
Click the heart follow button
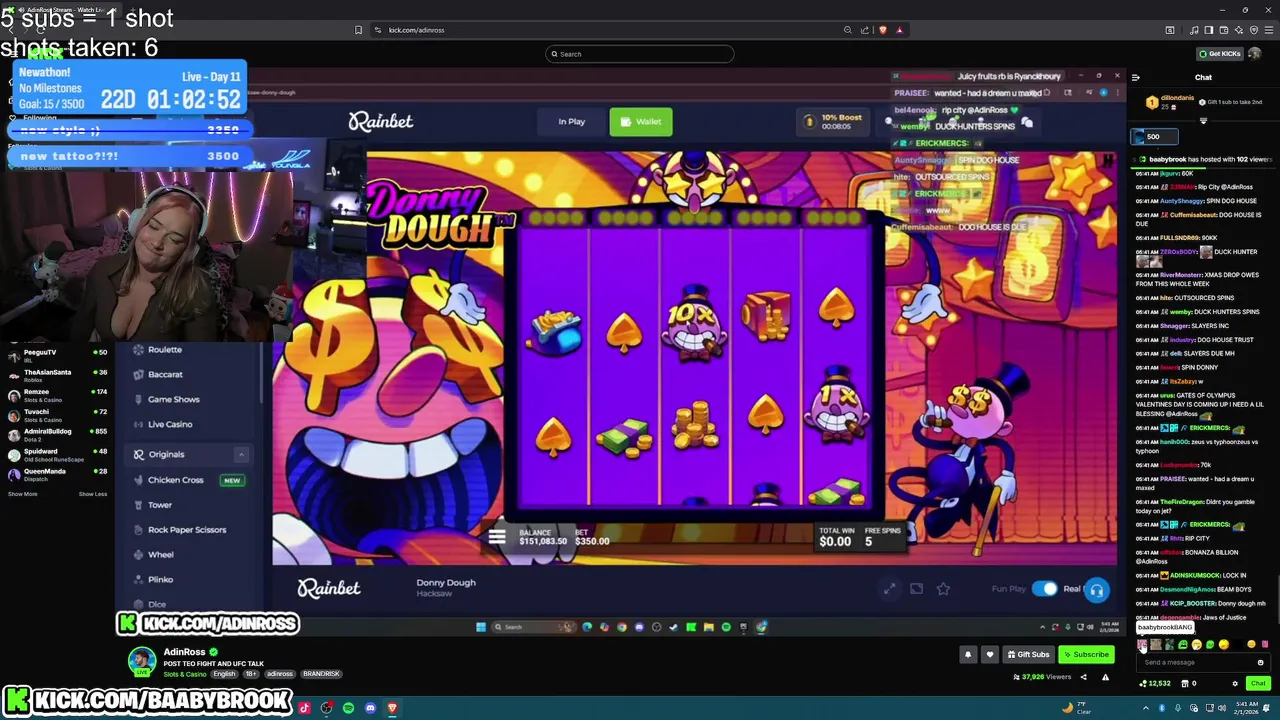990,654
